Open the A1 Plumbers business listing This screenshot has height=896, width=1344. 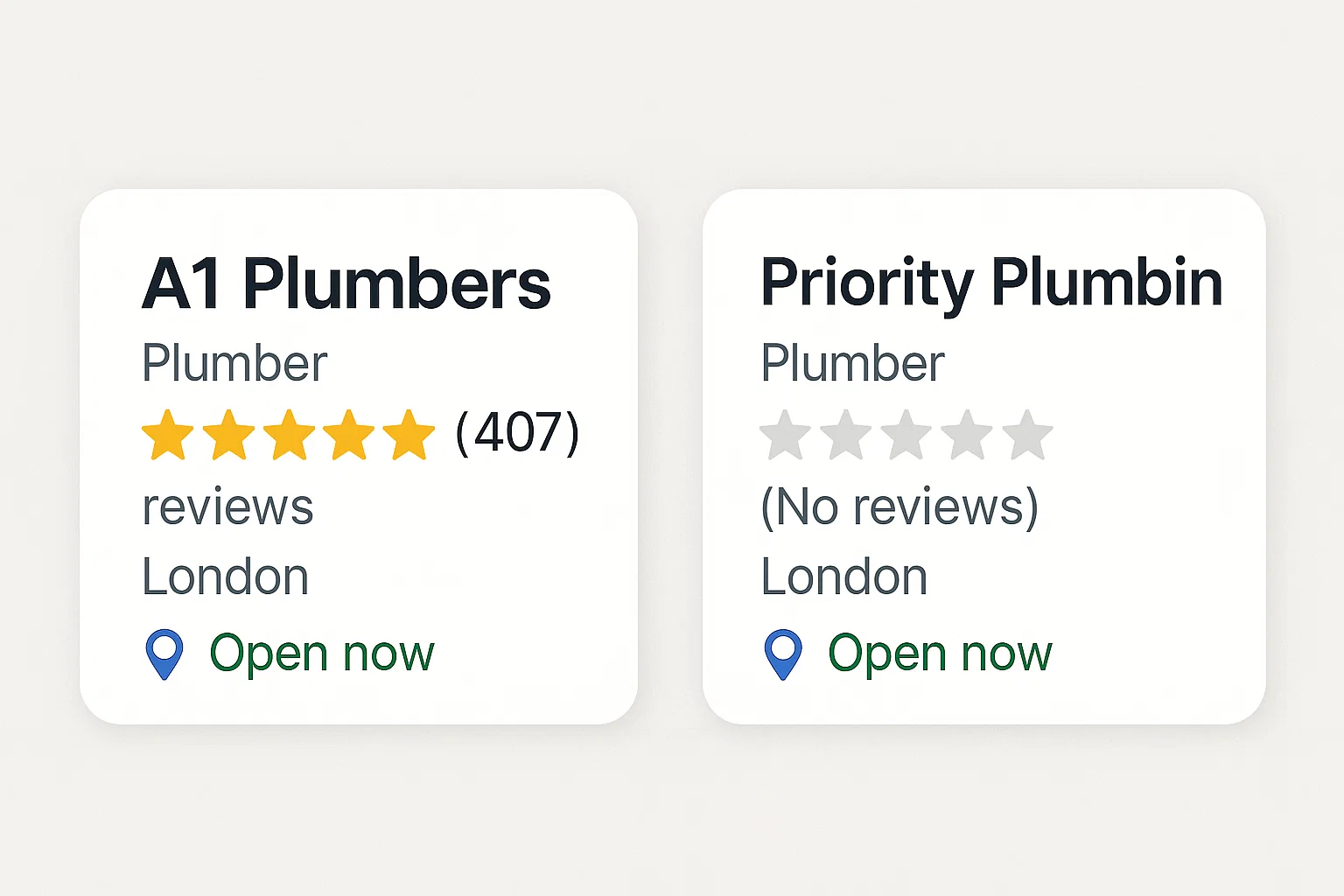click(x=346, y=280)
